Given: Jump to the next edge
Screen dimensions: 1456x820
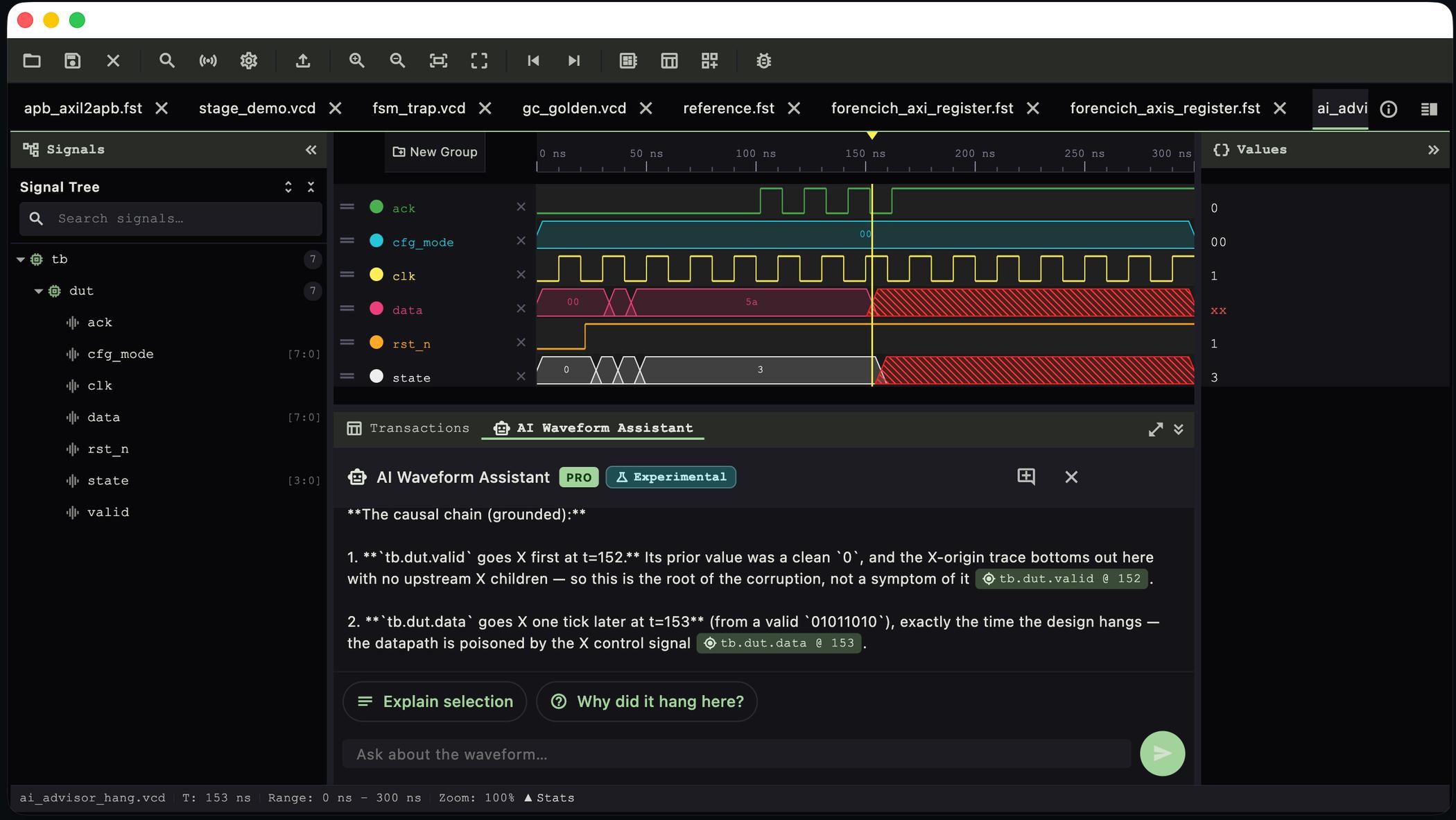Looking at the screenshot, I should click(574, 61).
